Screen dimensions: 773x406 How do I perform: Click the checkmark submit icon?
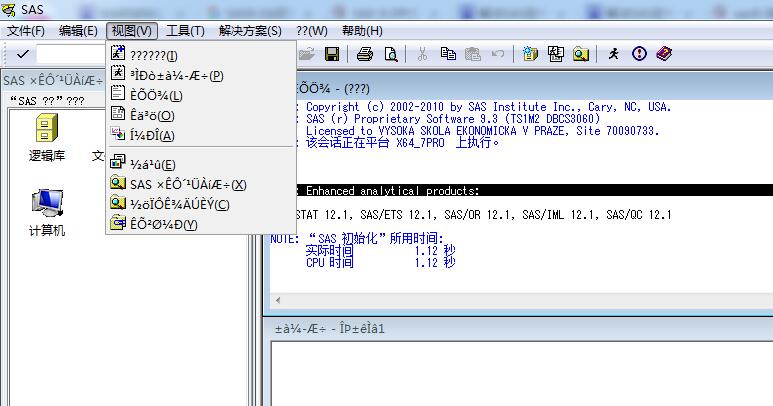coord(23,54)
